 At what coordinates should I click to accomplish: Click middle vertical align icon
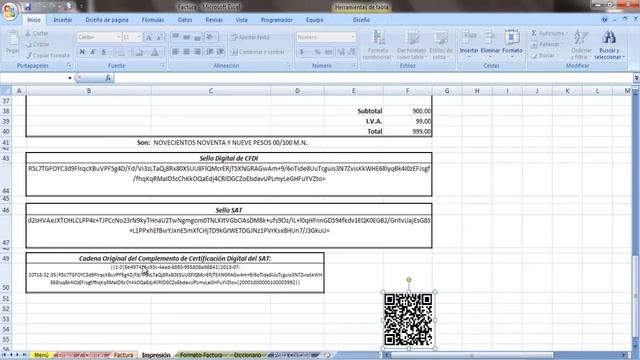click(x=187, y=37)
